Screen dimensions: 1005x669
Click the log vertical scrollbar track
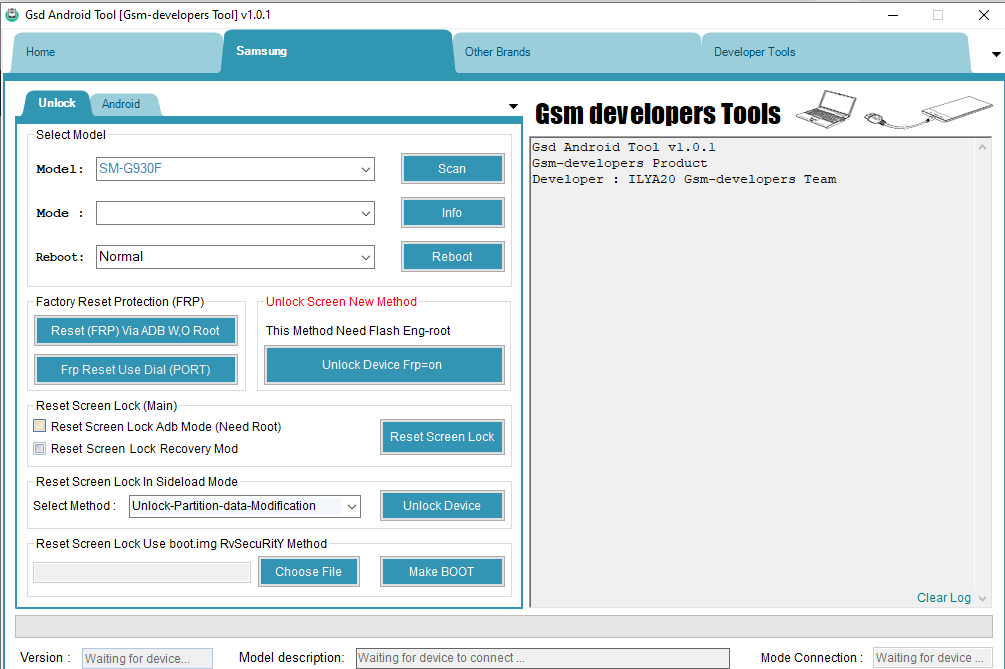983,372
